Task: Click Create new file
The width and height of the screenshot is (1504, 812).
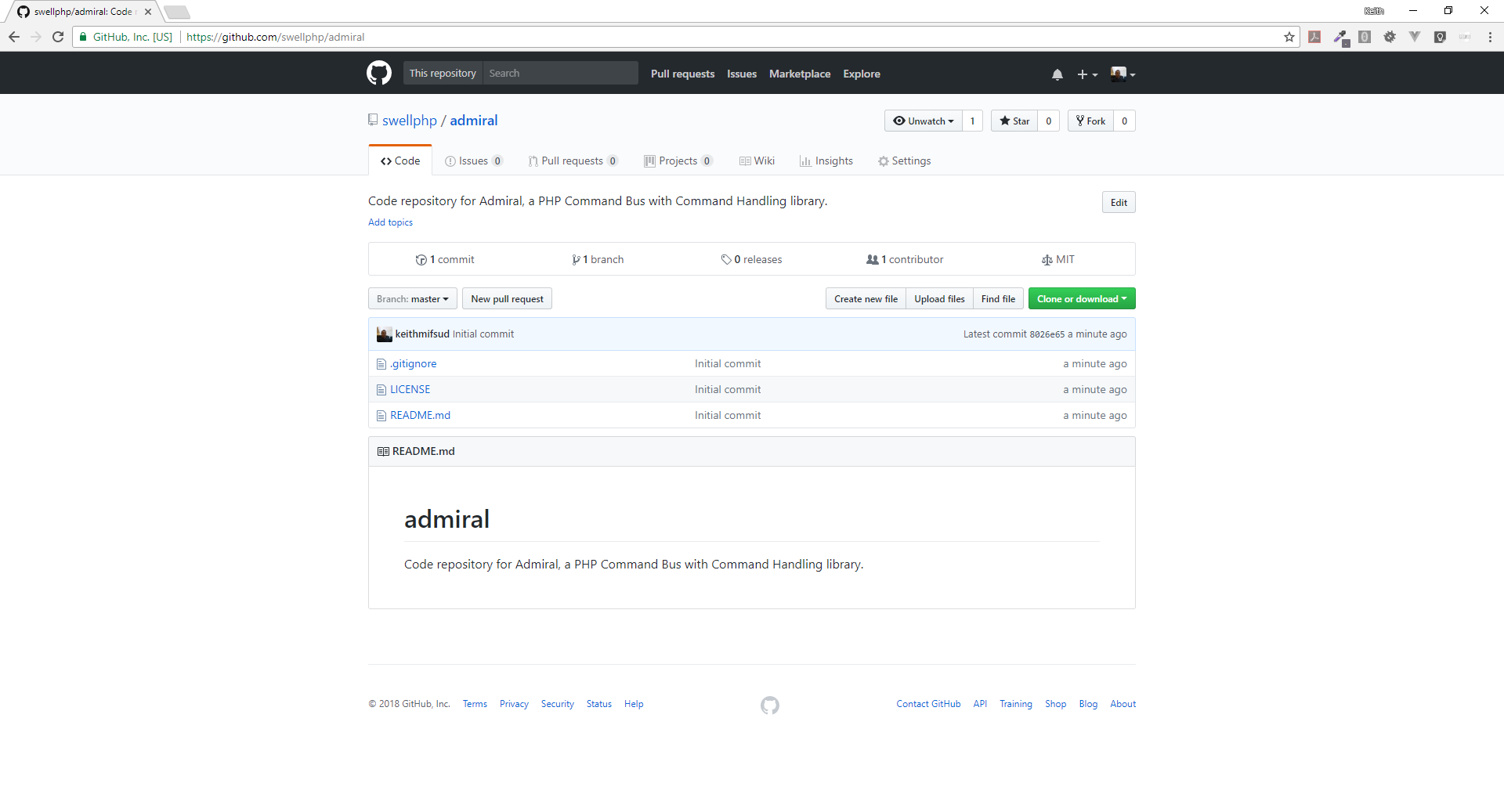Action: pos(866,298)
